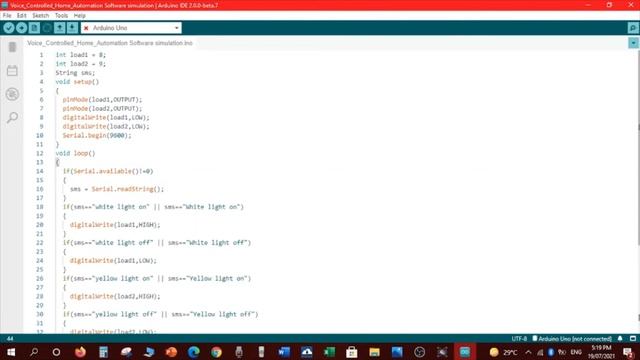Open Google Chrome from the taskbar
Image resolution: width=640 pixels, height=360 pixels.
(x=216, y=352)
